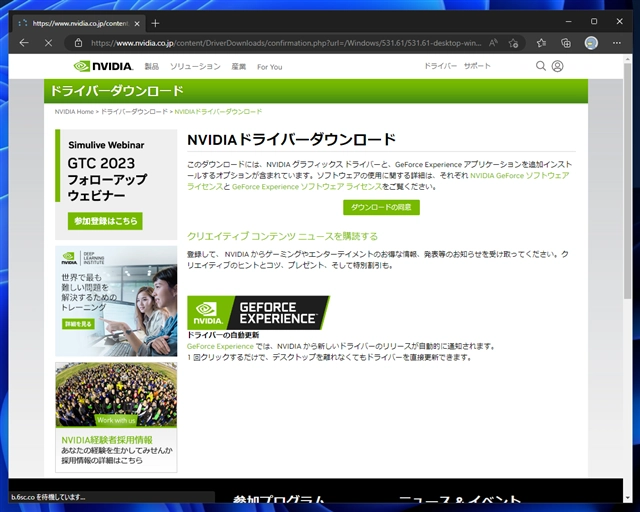Open the browser settings and more menu
This screenshot has width=640, height=512.
click(x=617, y=43)
